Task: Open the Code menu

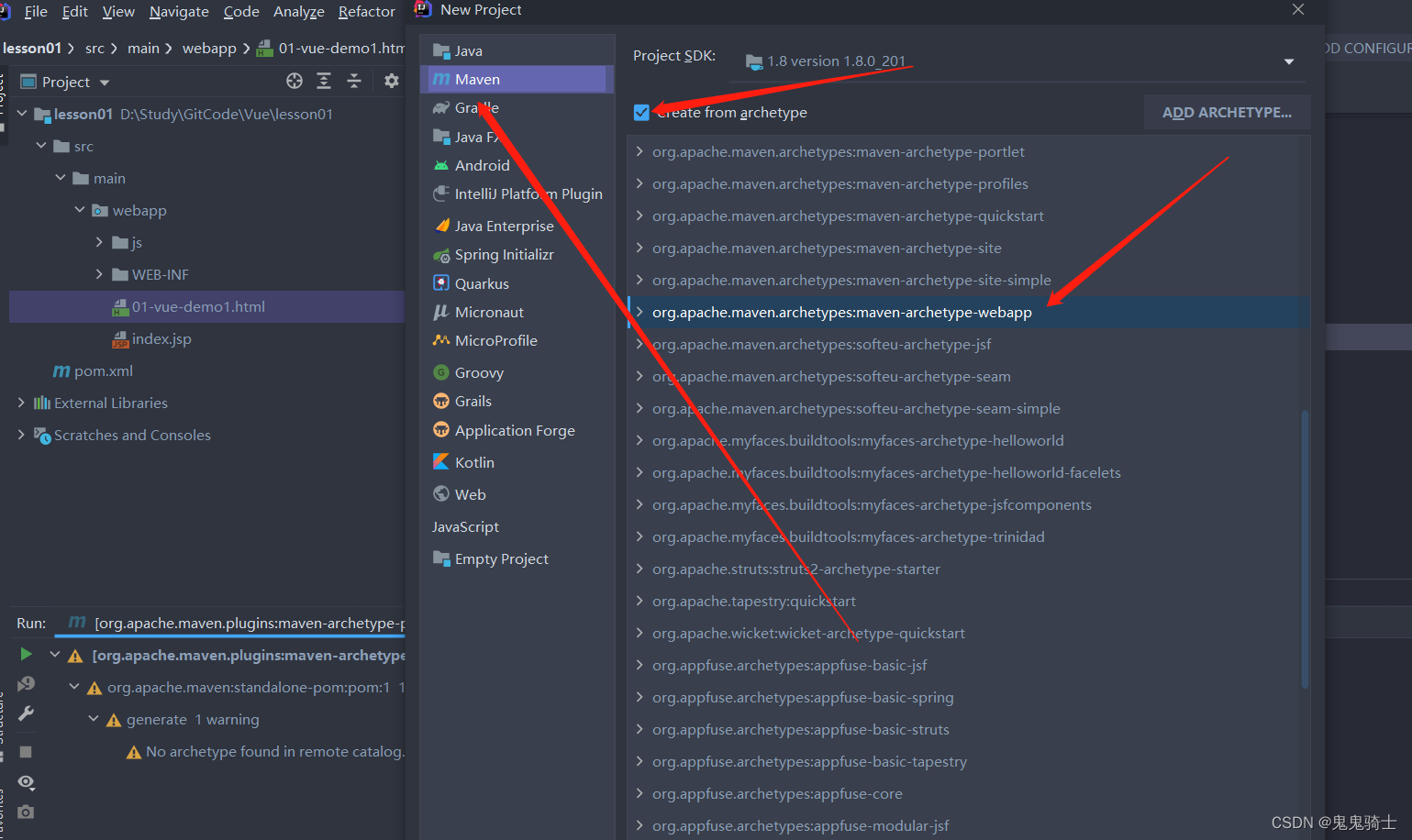Action: point(241,11)
